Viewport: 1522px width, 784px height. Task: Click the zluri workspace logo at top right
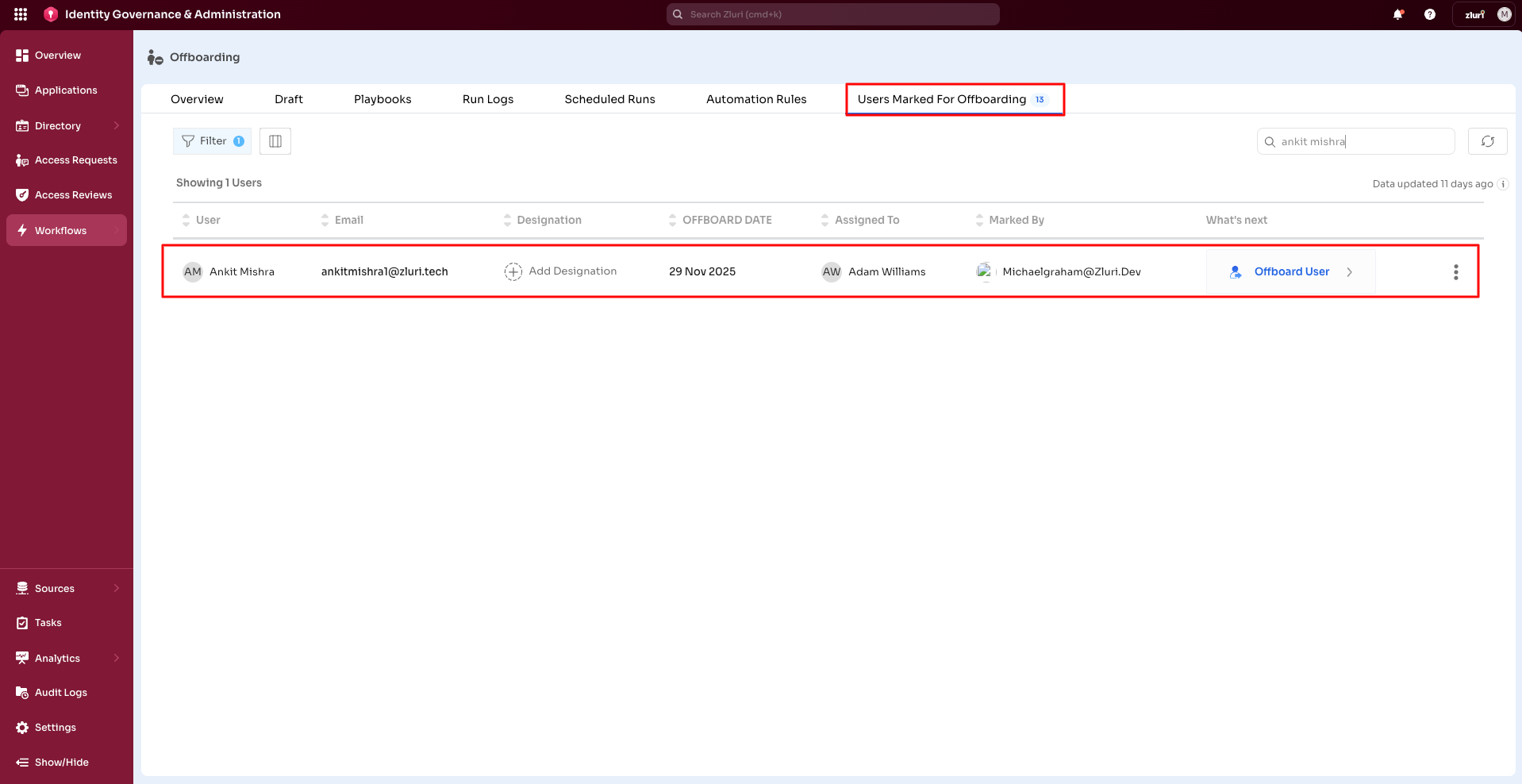[1474, 14]
